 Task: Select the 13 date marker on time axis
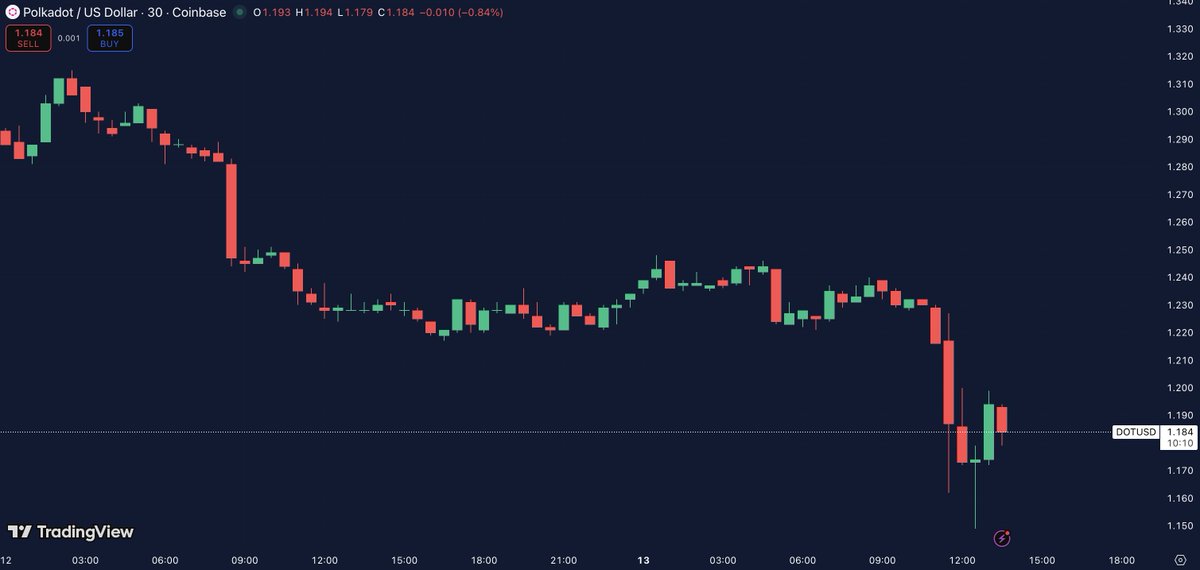tap(643, 560)
